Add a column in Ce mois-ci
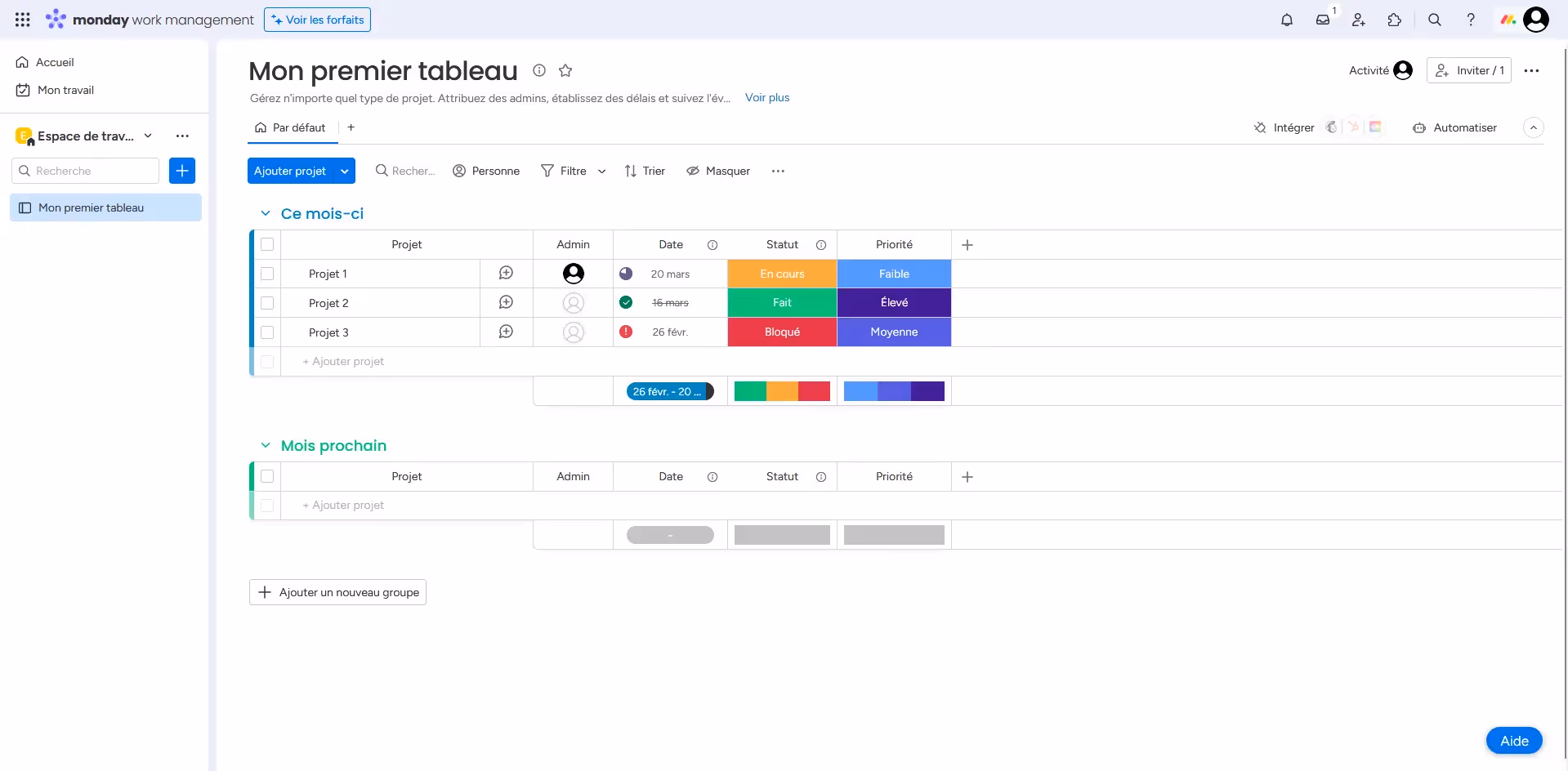The width and height of the screenshot is (1568, 771). click(967, 245)
